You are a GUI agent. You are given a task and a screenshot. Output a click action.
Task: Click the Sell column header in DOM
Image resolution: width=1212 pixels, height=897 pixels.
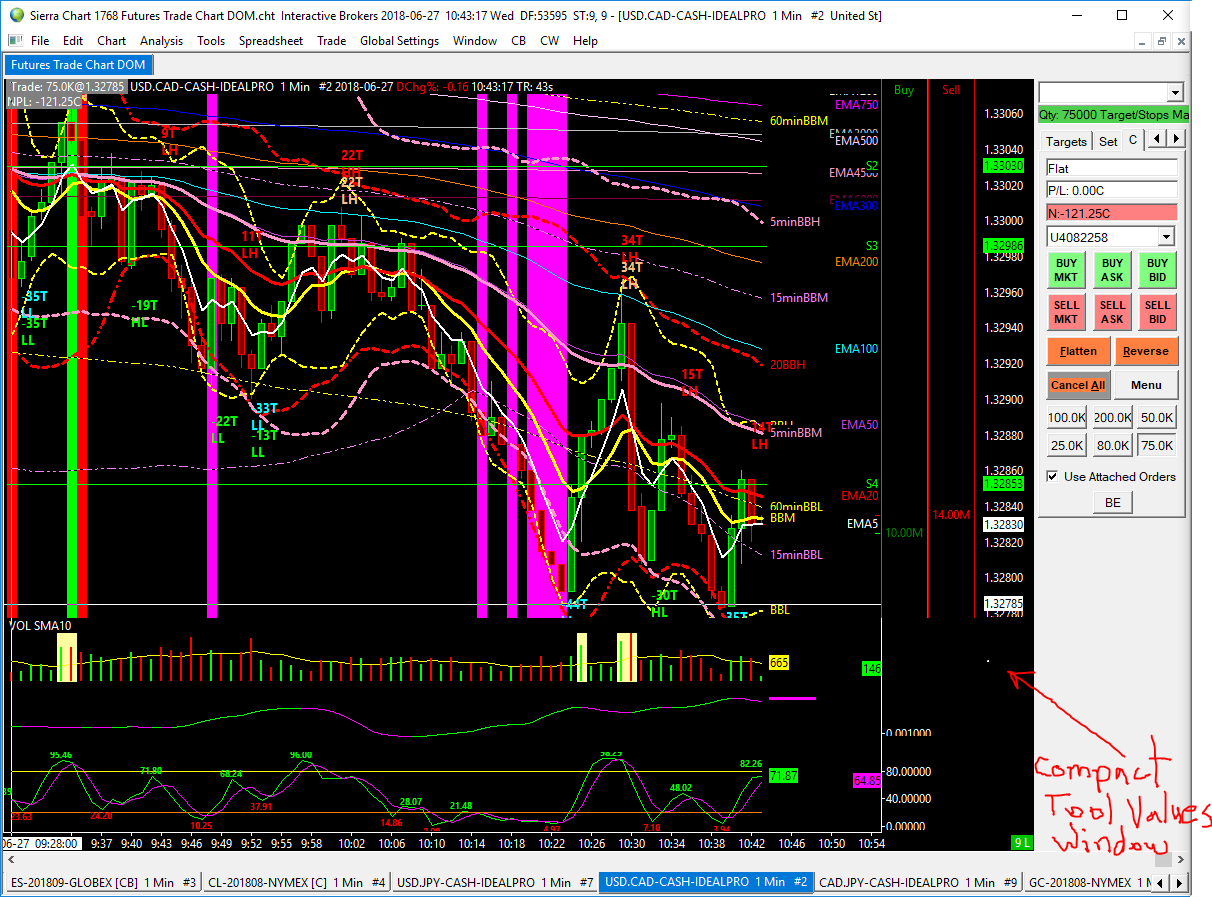(951, 90)
